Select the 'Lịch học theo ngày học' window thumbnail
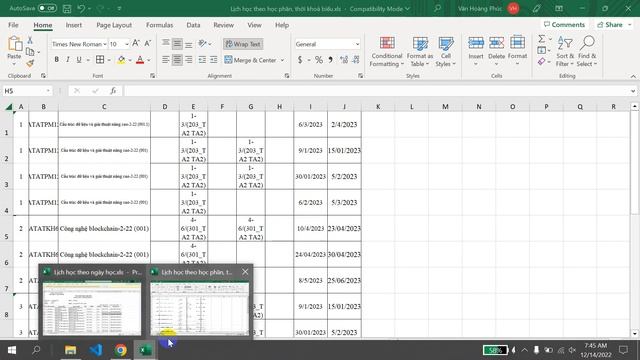640x360 pixels. pyautogui.click(x=92, y=301)
